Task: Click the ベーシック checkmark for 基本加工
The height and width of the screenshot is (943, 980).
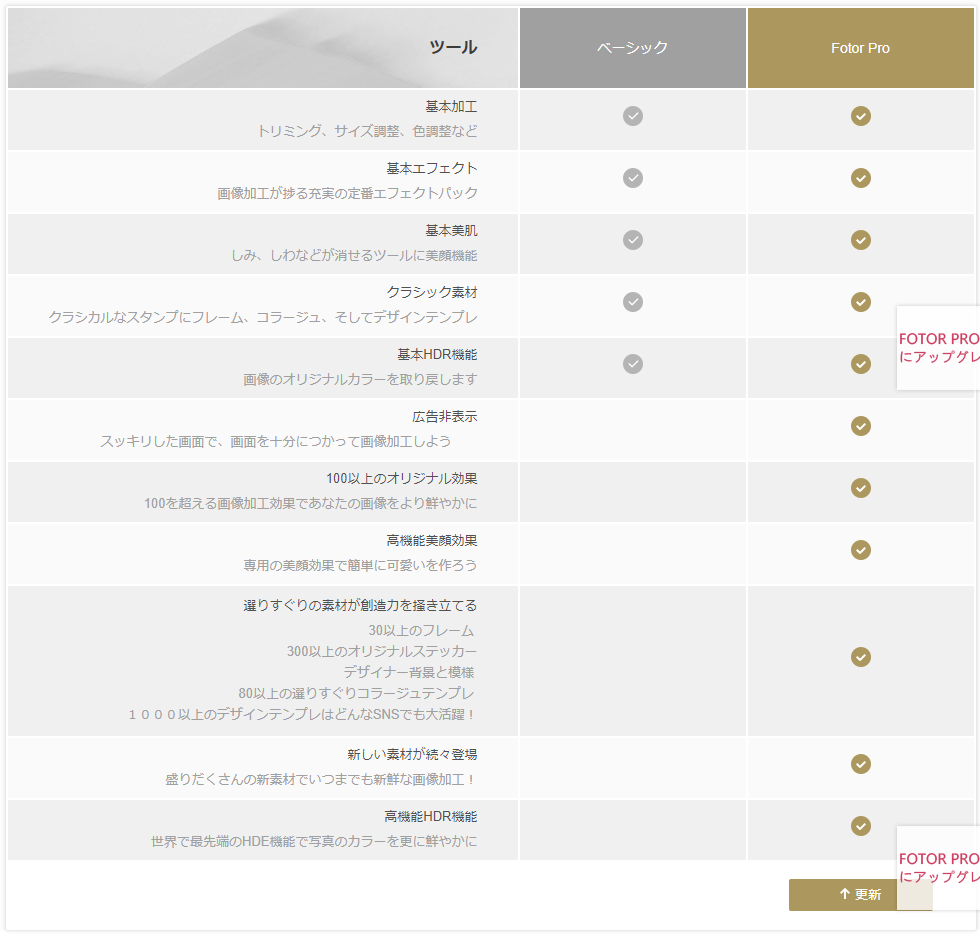Action: 632,116
